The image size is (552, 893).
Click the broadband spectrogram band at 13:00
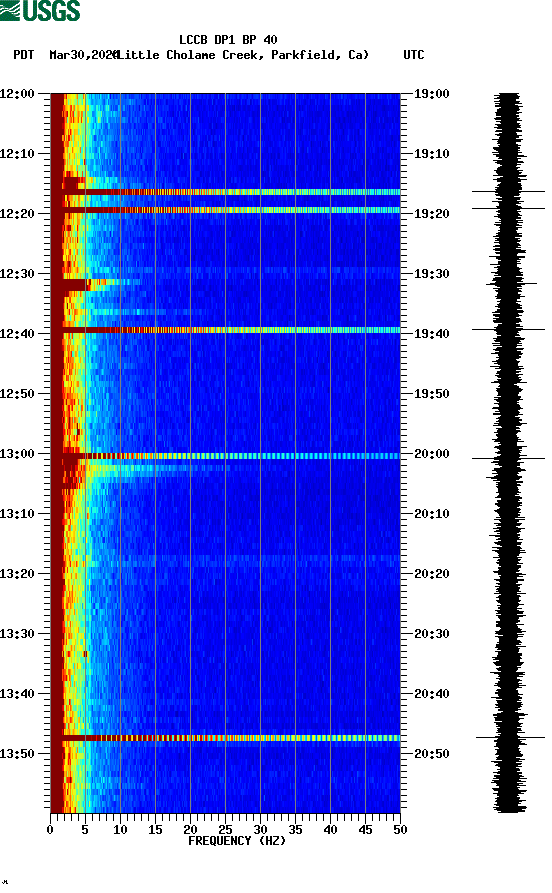[226, 456]
